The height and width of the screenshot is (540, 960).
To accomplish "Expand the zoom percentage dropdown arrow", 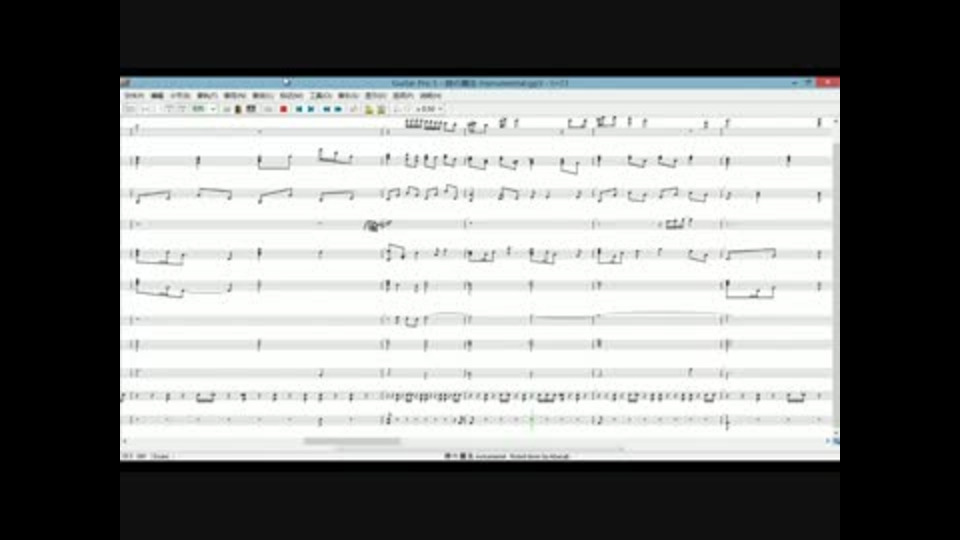I will point(213,109).
